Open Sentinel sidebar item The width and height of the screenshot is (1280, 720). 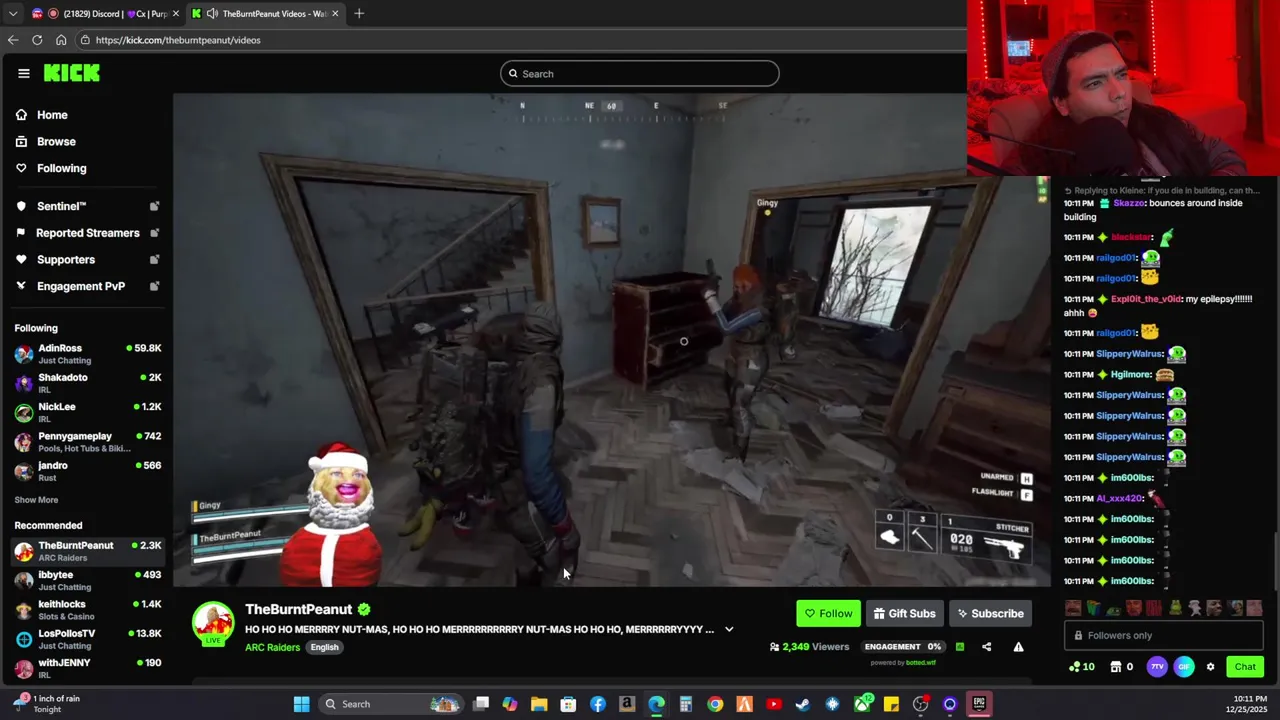(62, 206)
